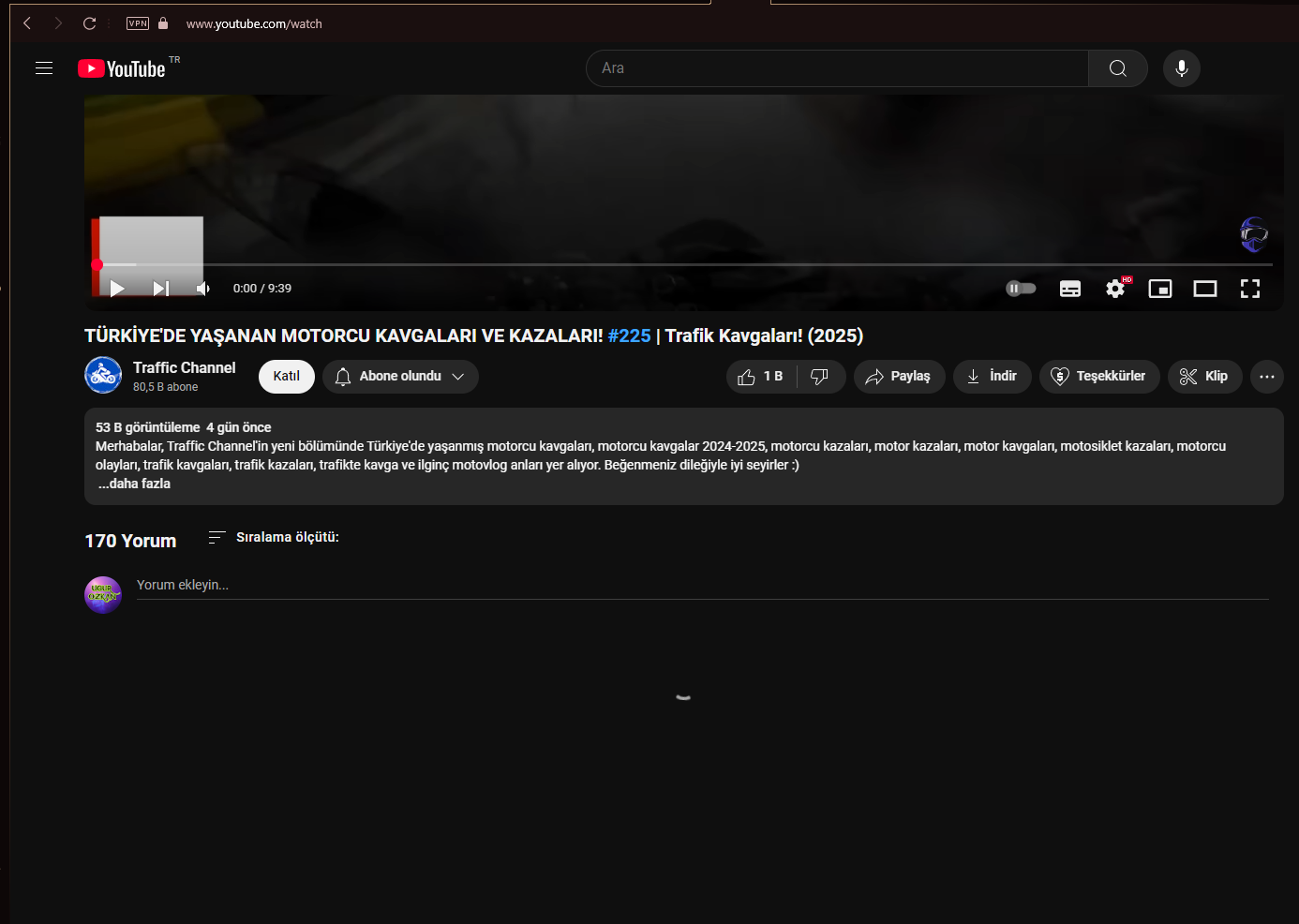This screenshot has height=924, width=1299.
Task: Click the 170 Yorum comments count
Action: (x=130, y=541)
